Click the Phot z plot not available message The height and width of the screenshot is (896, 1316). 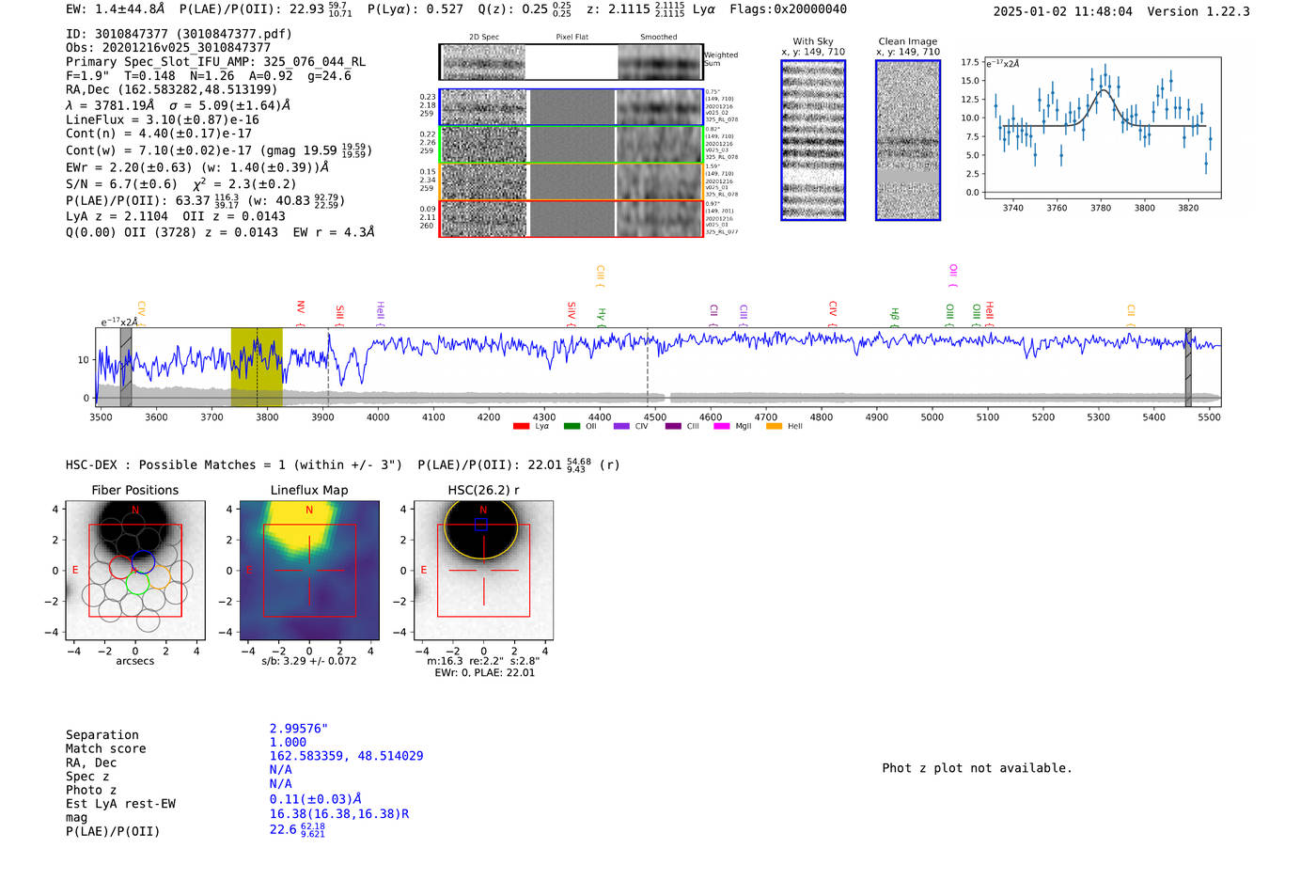pyautogui.click(x=977, y=768)
